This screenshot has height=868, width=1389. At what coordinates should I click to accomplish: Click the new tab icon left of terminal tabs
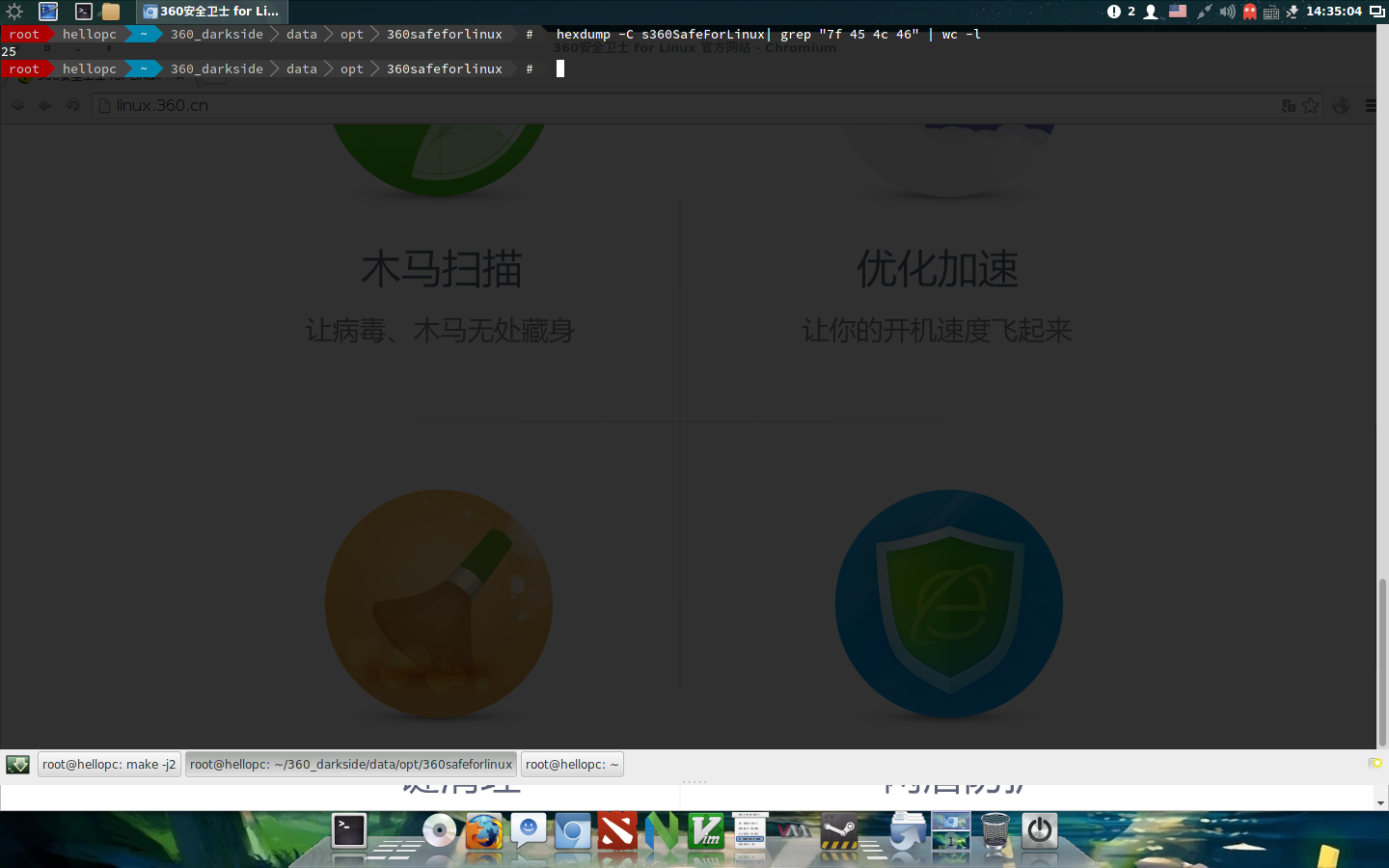click(17, 765)
